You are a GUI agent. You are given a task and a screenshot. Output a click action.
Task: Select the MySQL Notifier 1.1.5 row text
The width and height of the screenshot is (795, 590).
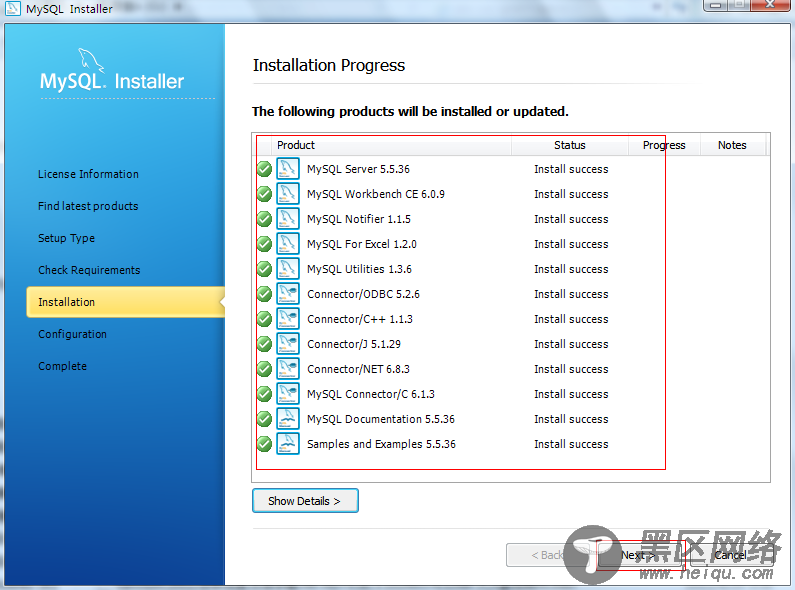tap(359, 219)
